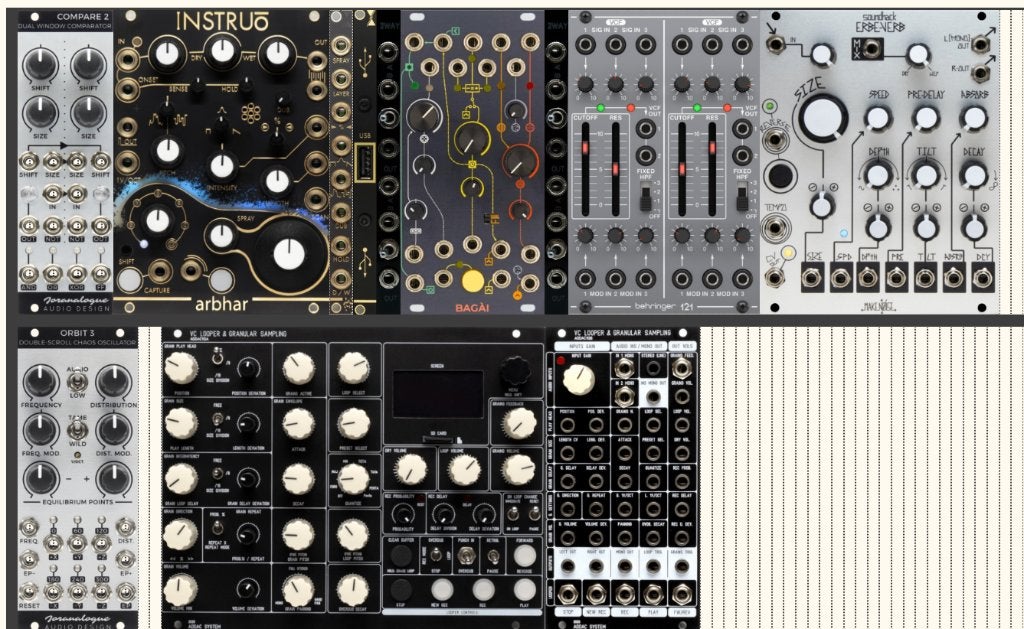1024x629 pixels.
Task: Click the TEMPO jack on Erbe-Verb
Action: pyautogui.click(x=775, y=229)
